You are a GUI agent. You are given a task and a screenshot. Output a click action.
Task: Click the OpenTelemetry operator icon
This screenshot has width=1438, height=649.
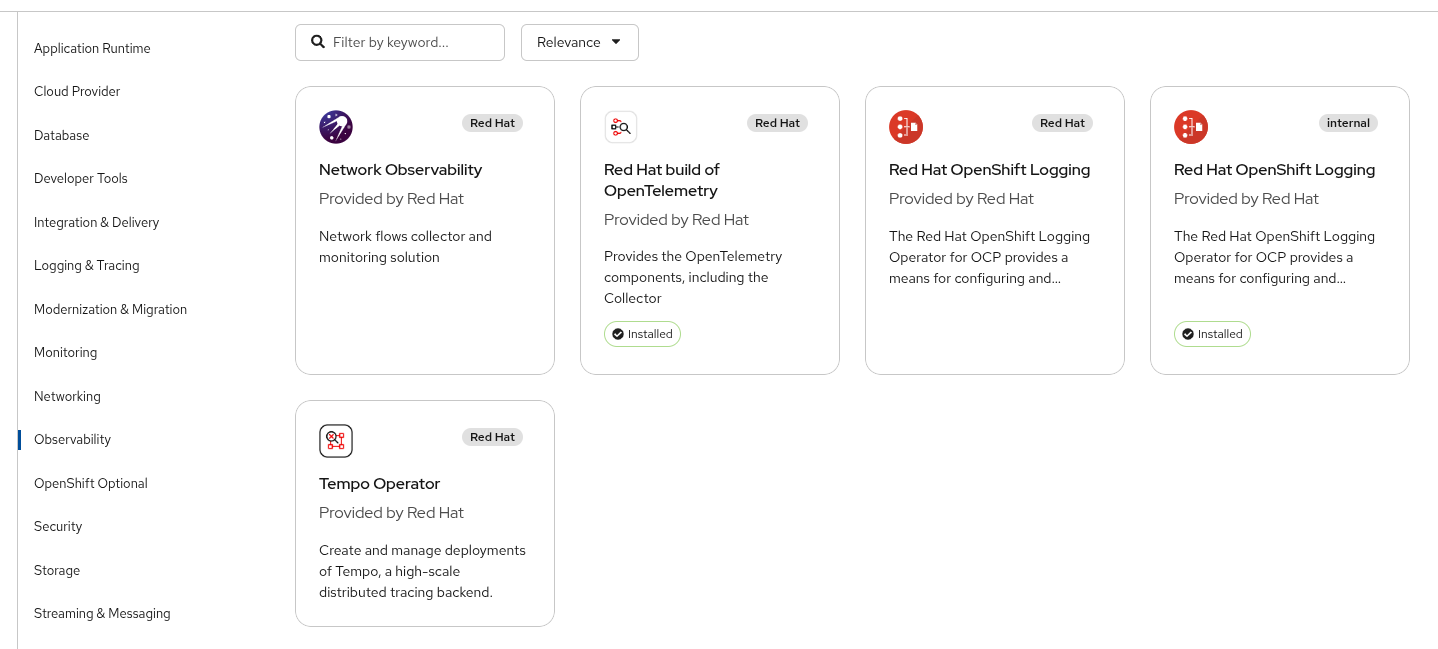pos(621,127)
